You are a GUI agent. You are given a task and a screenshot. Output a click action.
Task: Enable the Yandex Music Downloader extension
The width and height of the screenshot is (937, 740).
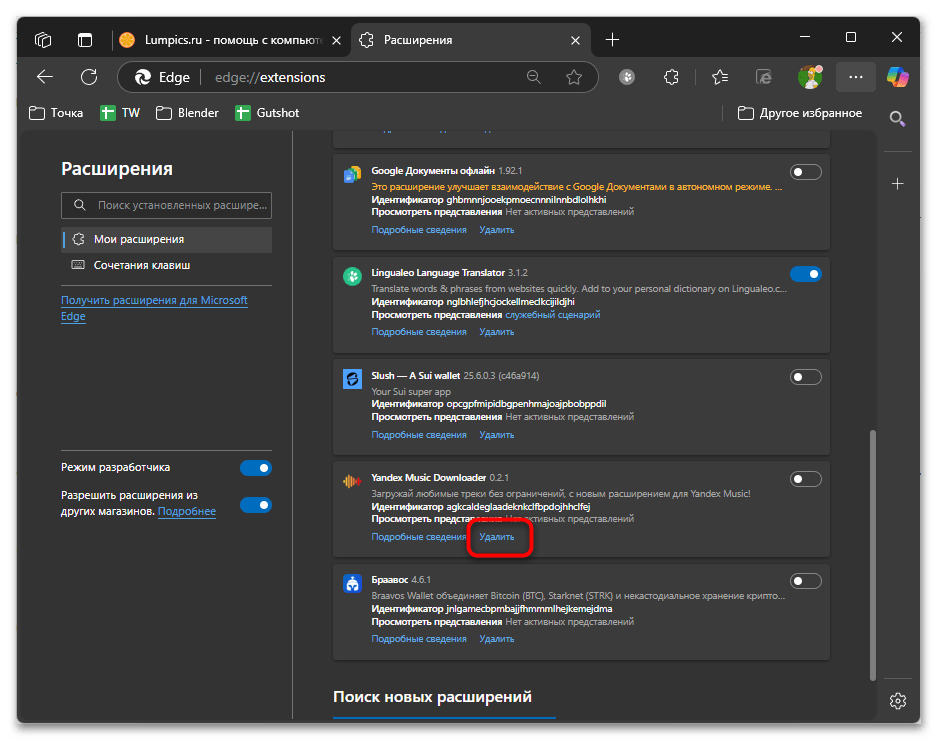805,480
